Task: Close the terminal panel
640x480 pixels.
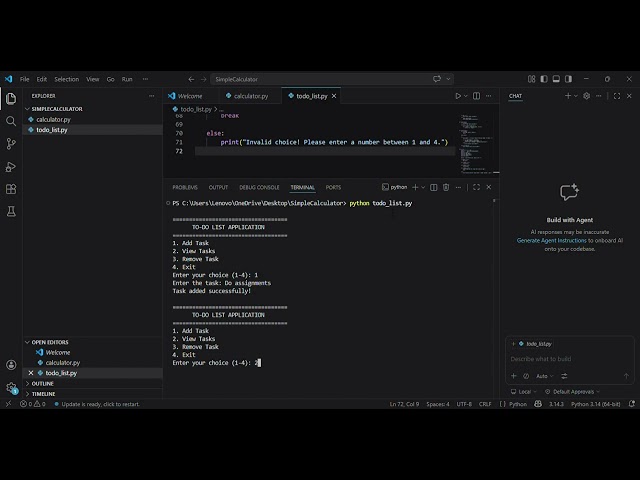Action: (489, 187)
